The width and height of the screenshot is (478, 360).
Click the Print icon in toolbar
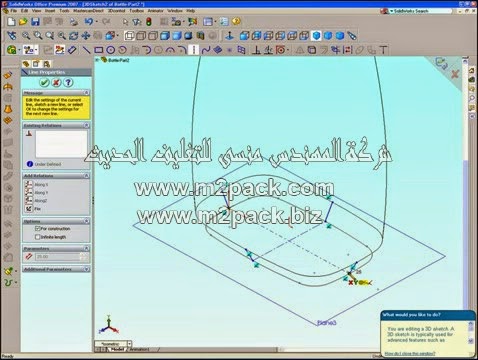click(74, 22)
